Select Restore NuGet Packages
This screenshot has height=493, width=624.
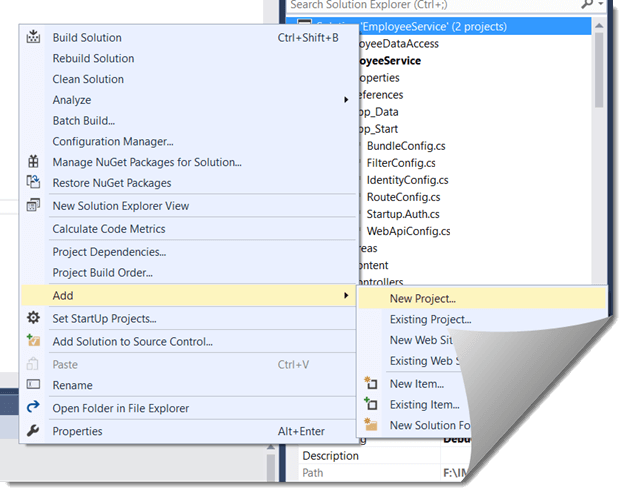[x=189, y=183]
